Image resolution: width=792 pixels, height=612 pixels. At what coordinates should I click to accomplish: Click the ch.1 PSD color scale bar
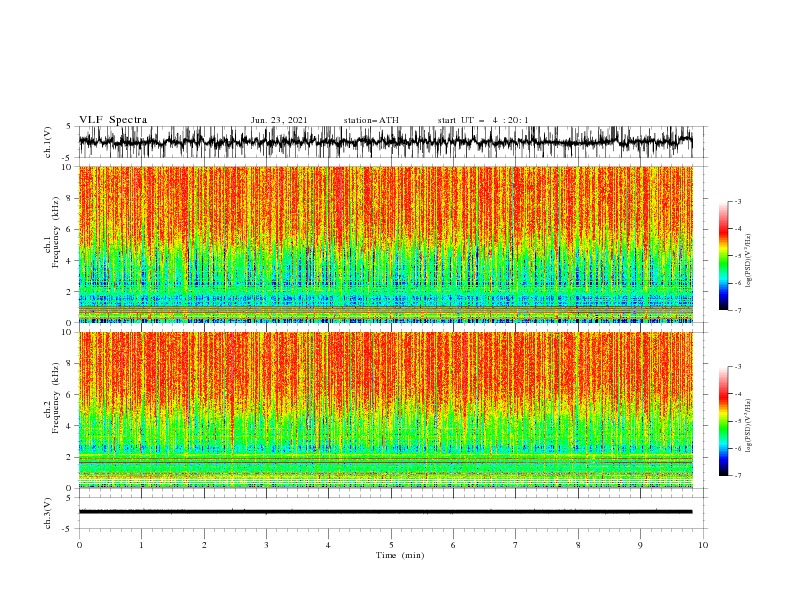pyautogui.click(x=723, y=255)
